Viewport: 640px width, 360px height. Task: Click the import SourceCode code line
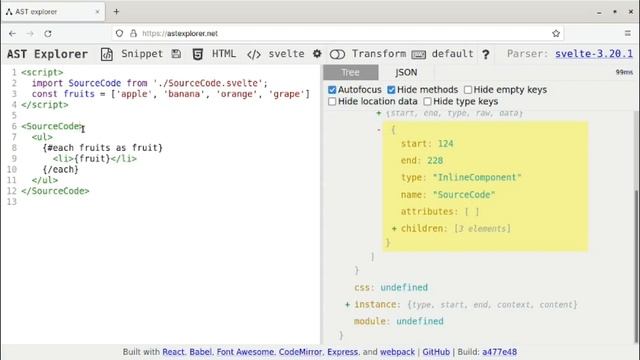[x=150, y=83]
